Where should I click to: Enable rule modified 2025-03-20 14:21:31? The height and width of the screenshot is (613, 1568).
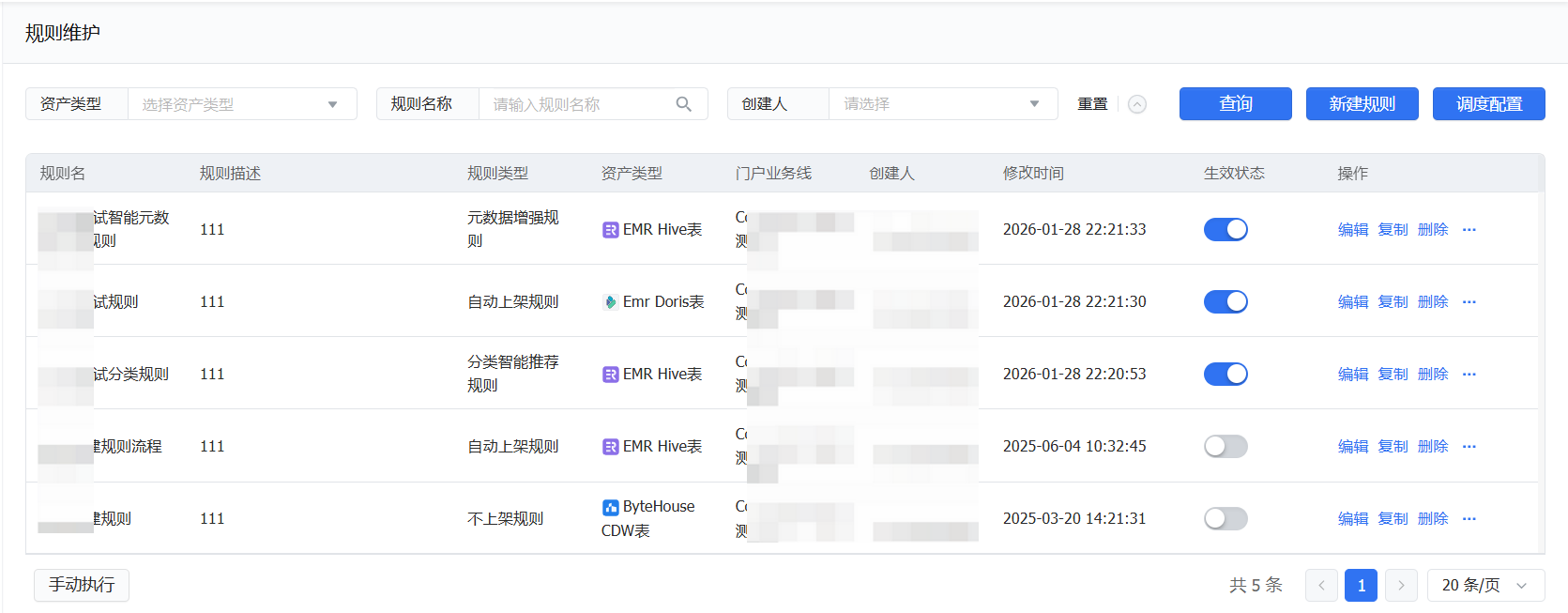pyautogui.click(x=1225, y=518)
